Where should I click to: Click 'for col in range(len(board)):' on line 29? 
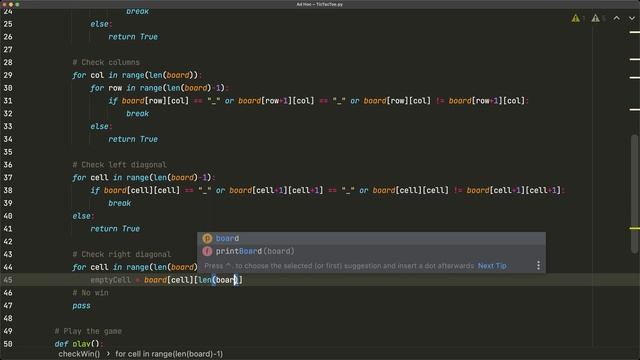tap(138, 75)
